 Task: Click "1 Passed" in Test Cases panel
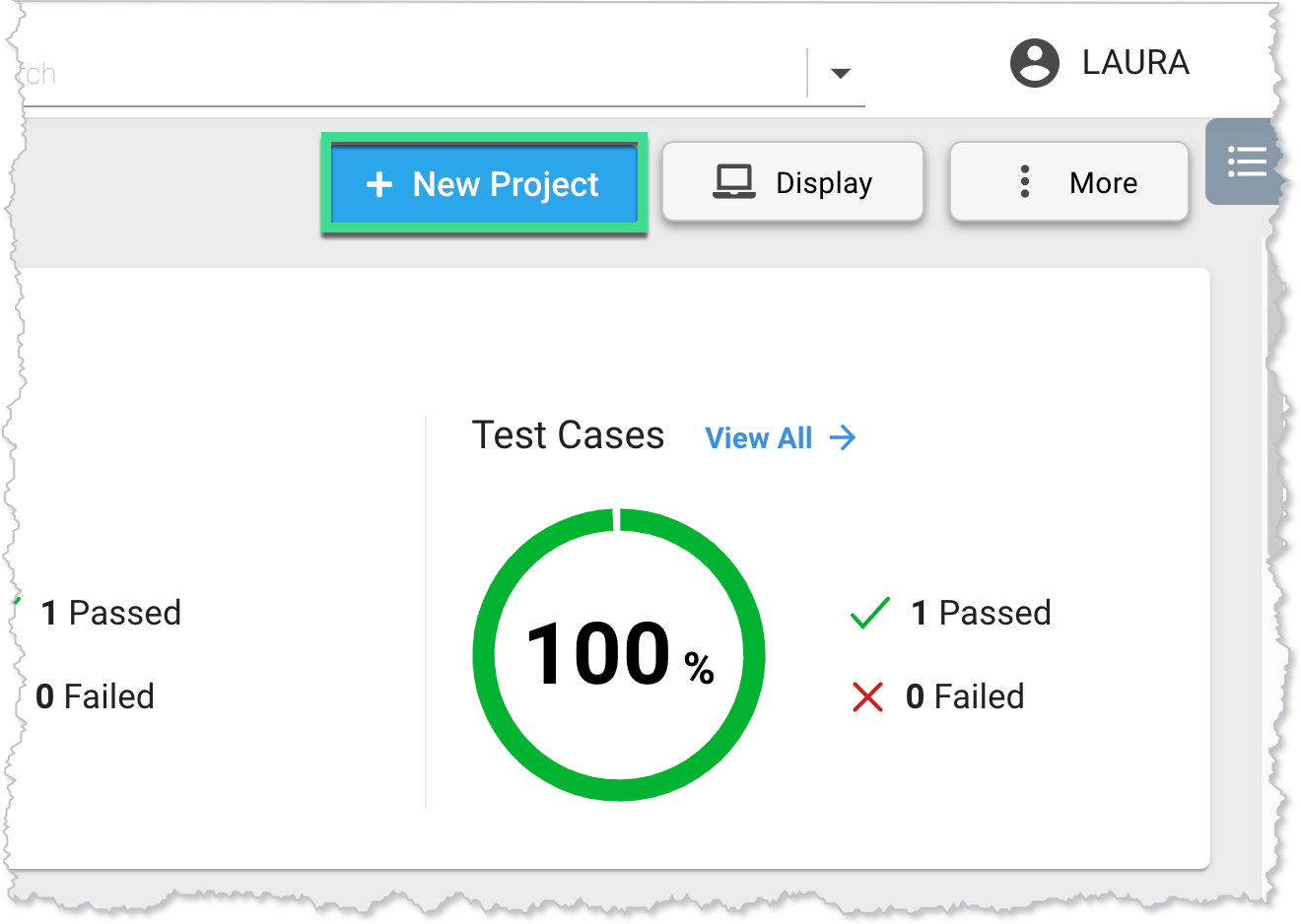click(981, 613)
